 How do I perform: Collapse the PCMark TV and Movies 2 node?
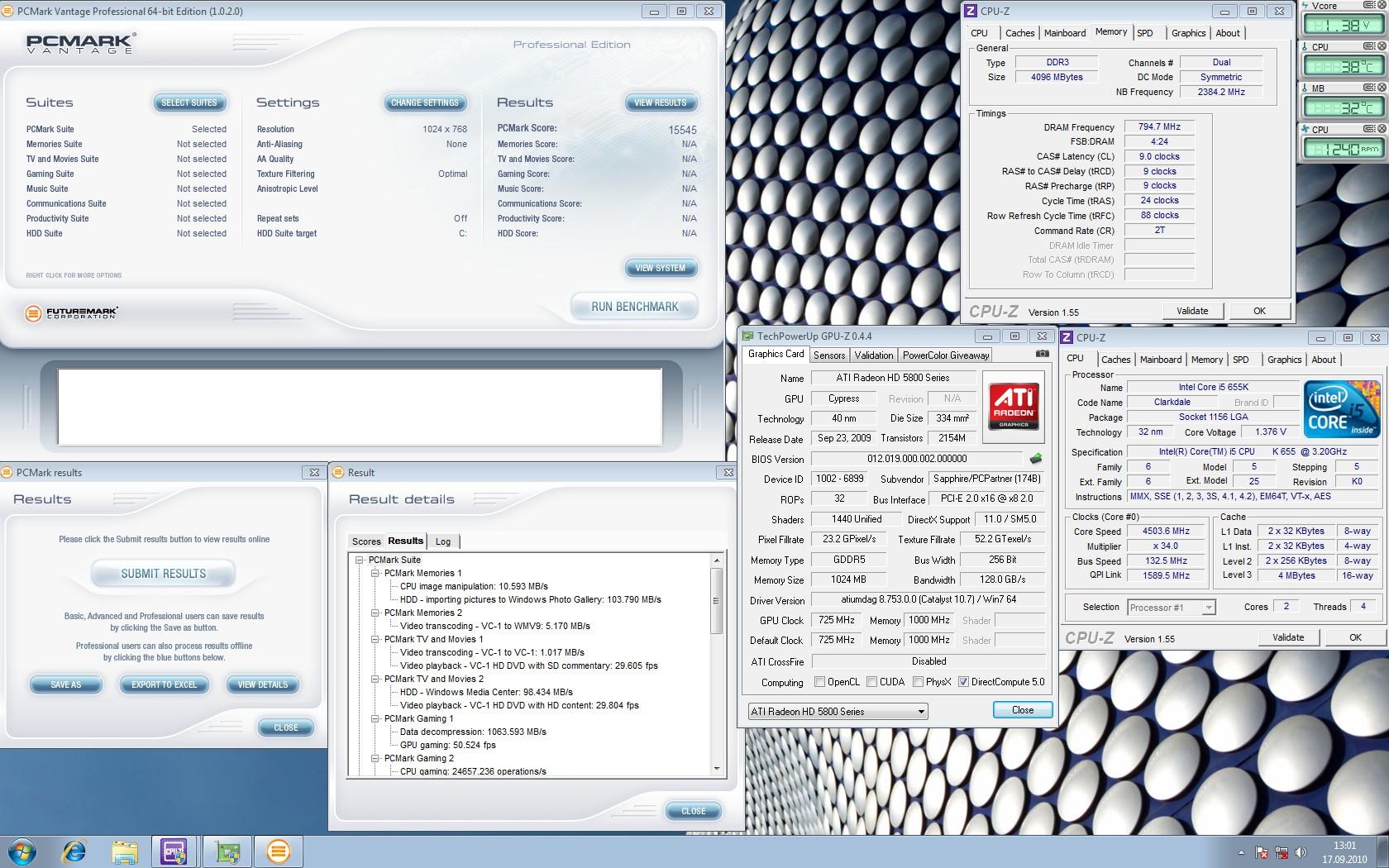tap(375, 679)
